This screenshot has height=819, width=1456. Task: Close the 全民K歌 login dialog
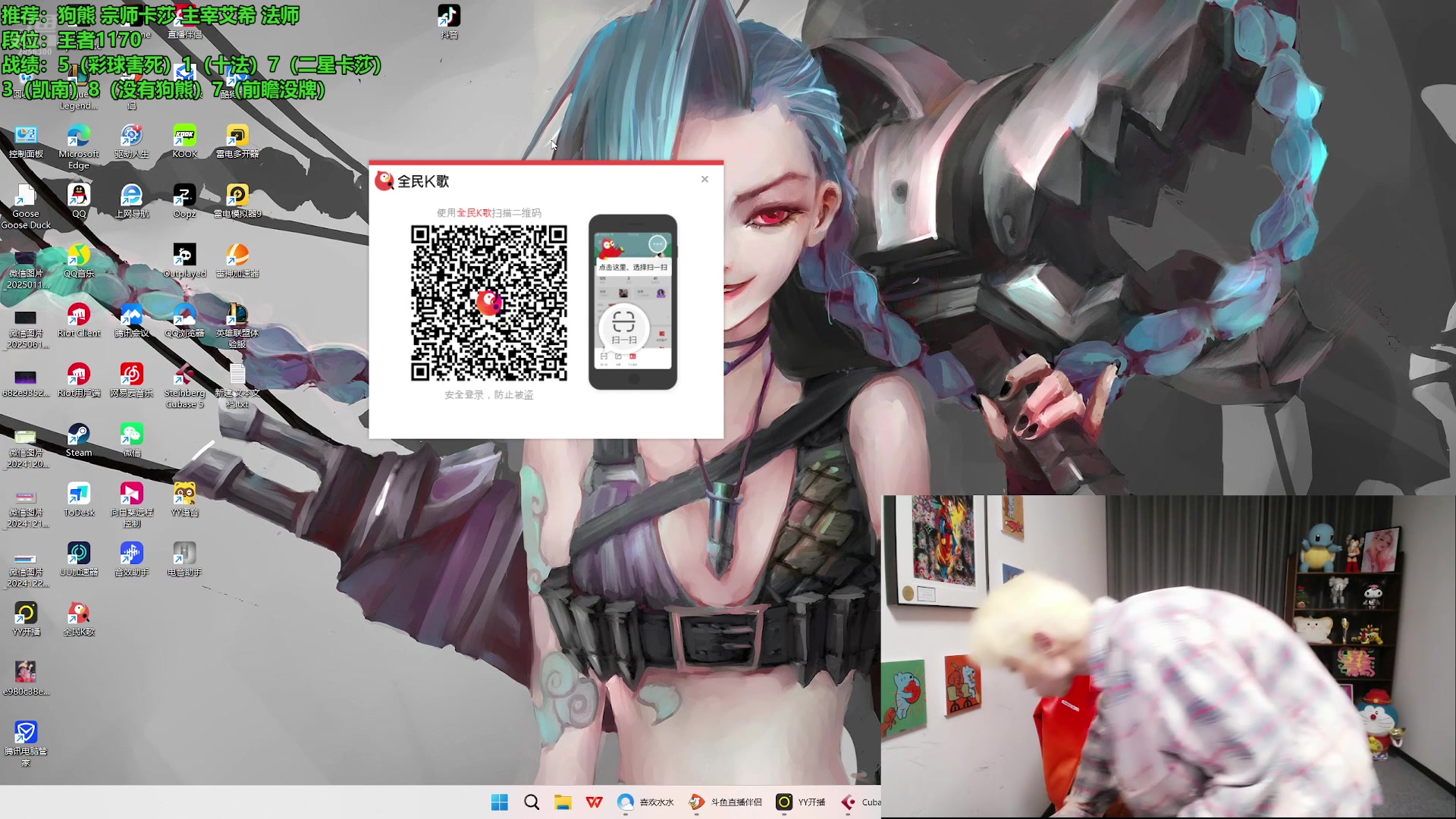pos(704,179)
